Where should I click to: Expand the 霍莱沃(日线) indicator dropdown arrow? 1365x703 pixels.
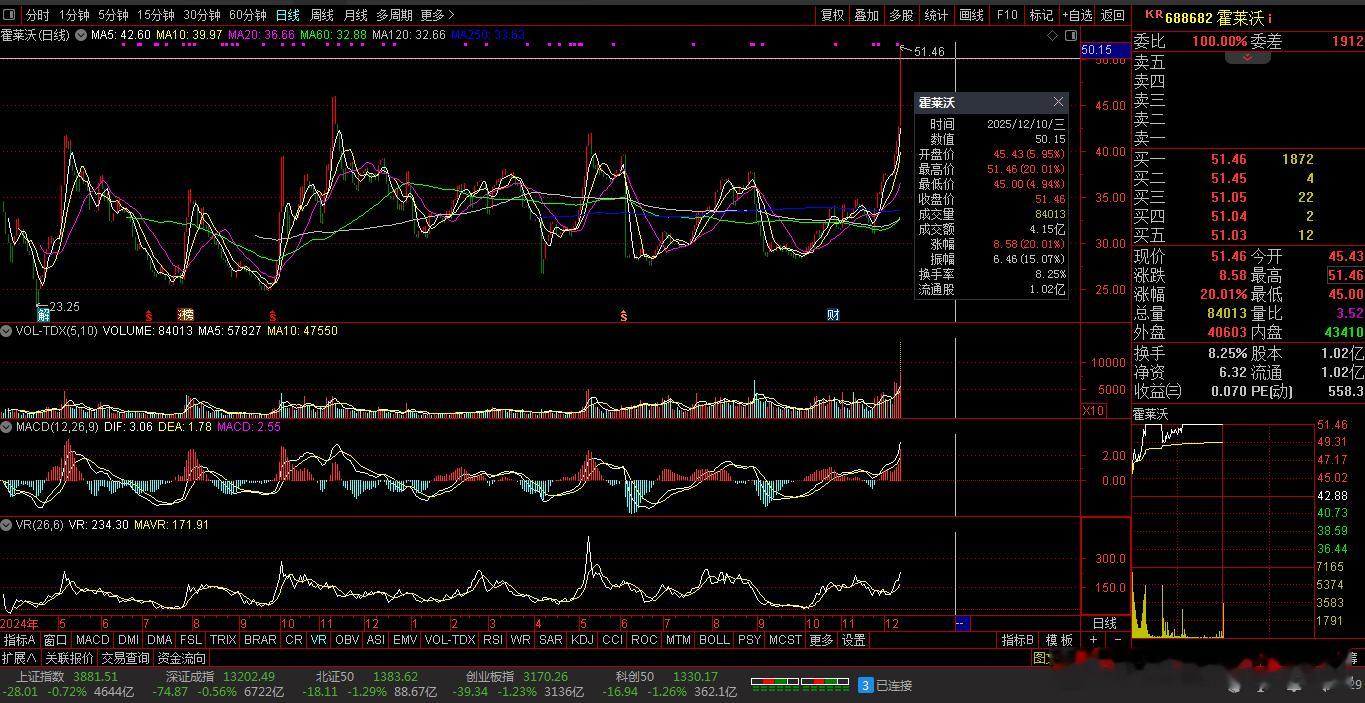click(x=80, y=36)
